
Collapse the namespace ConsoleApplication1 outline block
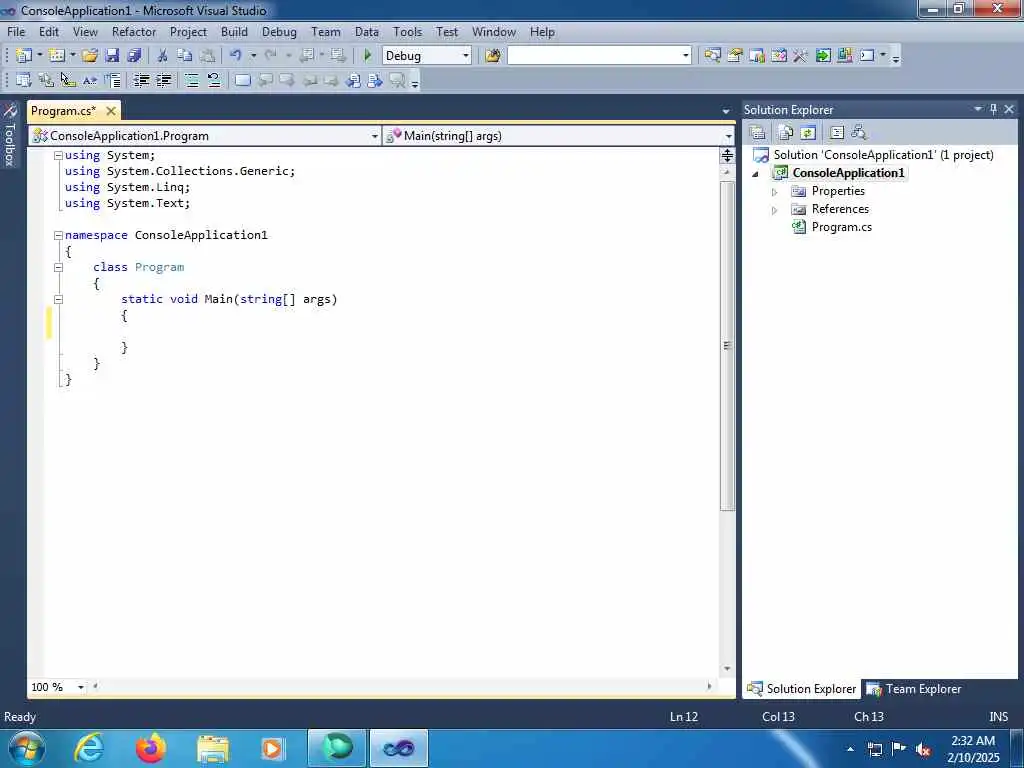(58, 235)
